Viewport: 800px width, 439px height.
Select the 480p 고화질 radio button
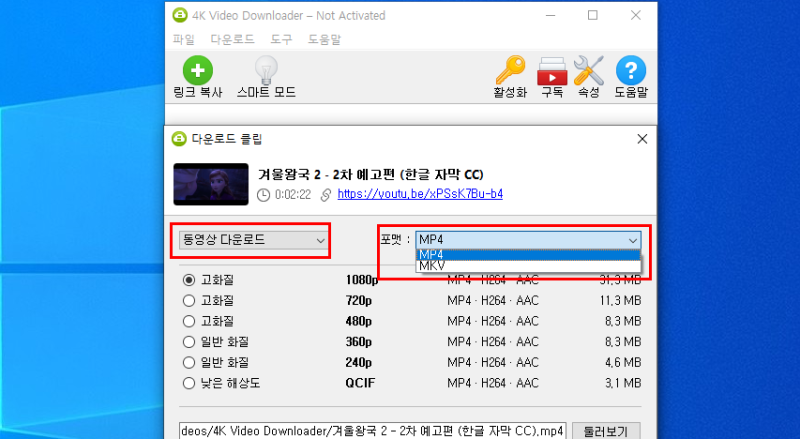click(189, 321)
